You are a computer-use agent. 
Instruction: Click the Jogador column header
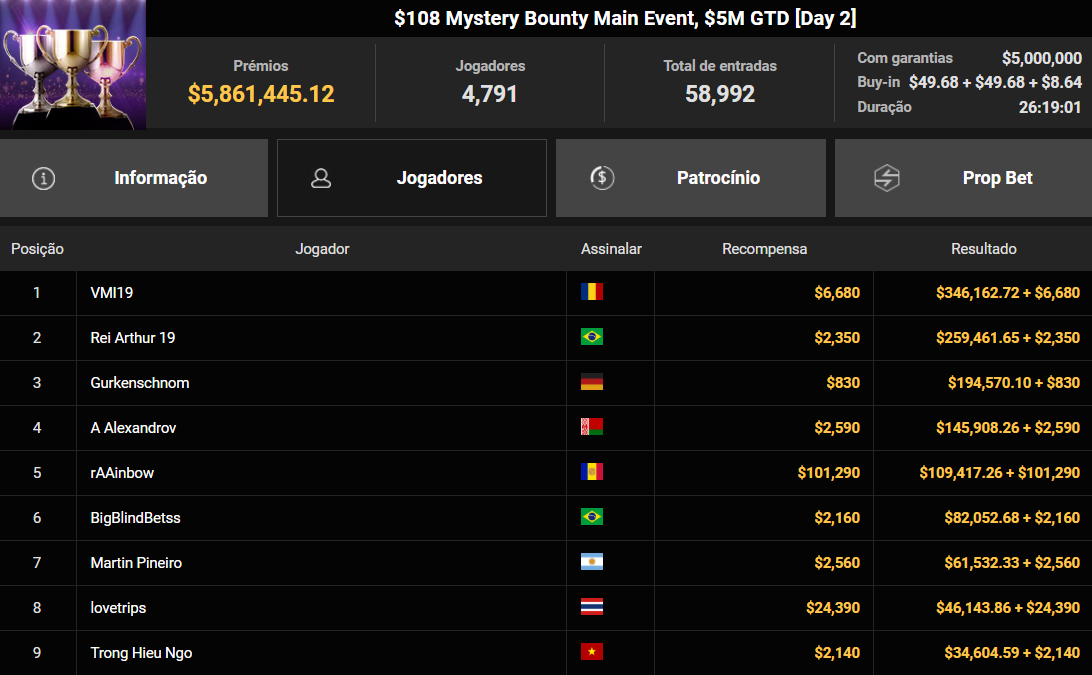322,249
